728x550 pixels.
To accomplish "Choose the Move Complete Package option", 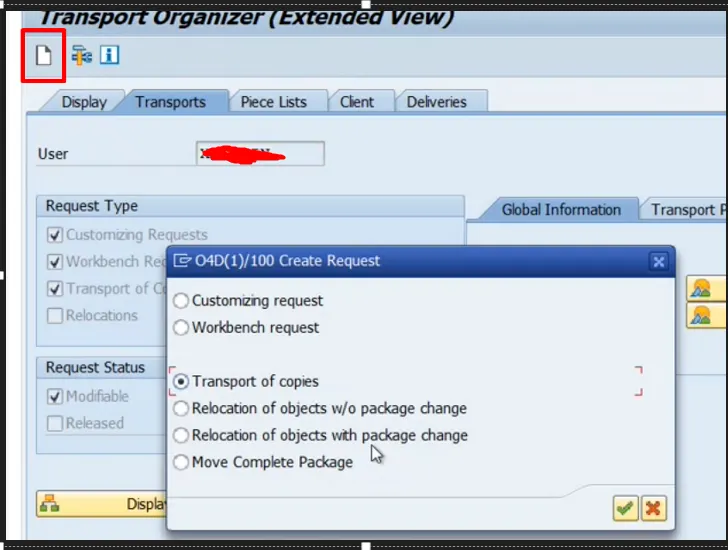I will [x=181, y=462].
